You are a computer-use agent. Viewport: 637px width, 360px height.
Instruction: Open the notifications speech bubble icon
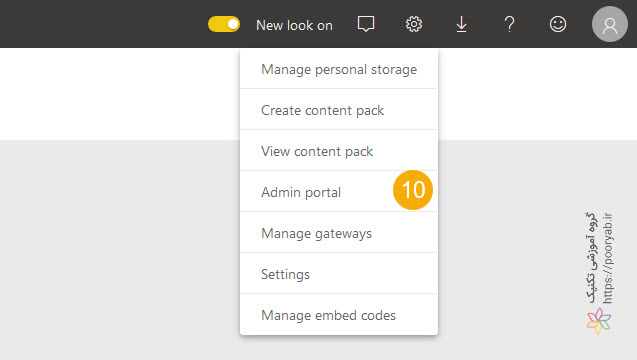366,24
